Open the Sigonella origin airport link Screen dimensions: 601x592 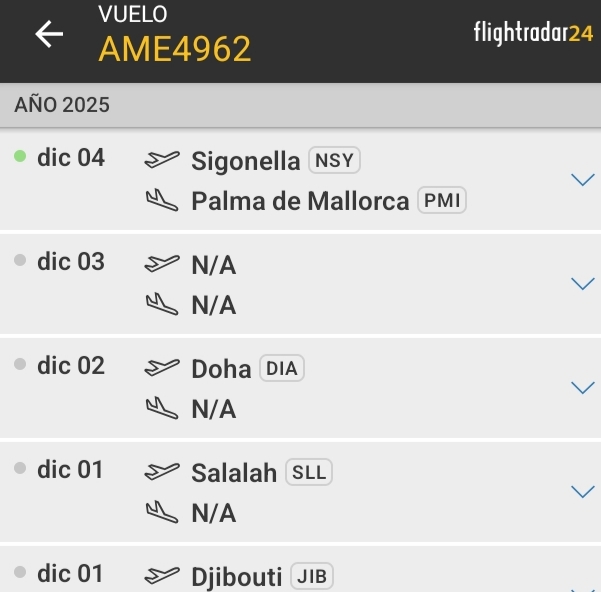[x=245, y=160]
